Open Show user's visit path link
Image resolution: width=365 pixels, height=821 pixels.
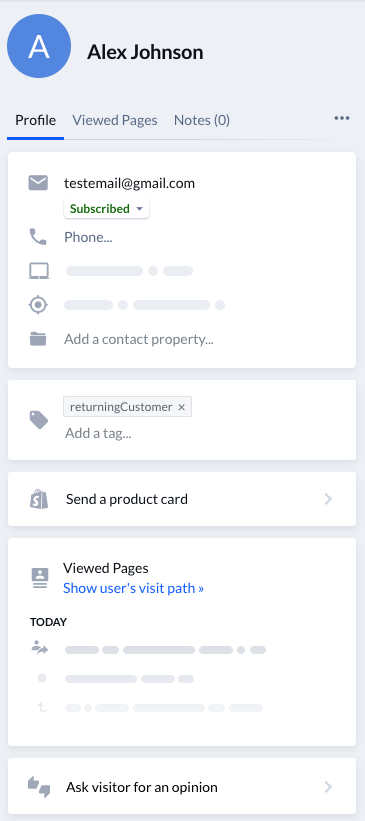[134, 588]
